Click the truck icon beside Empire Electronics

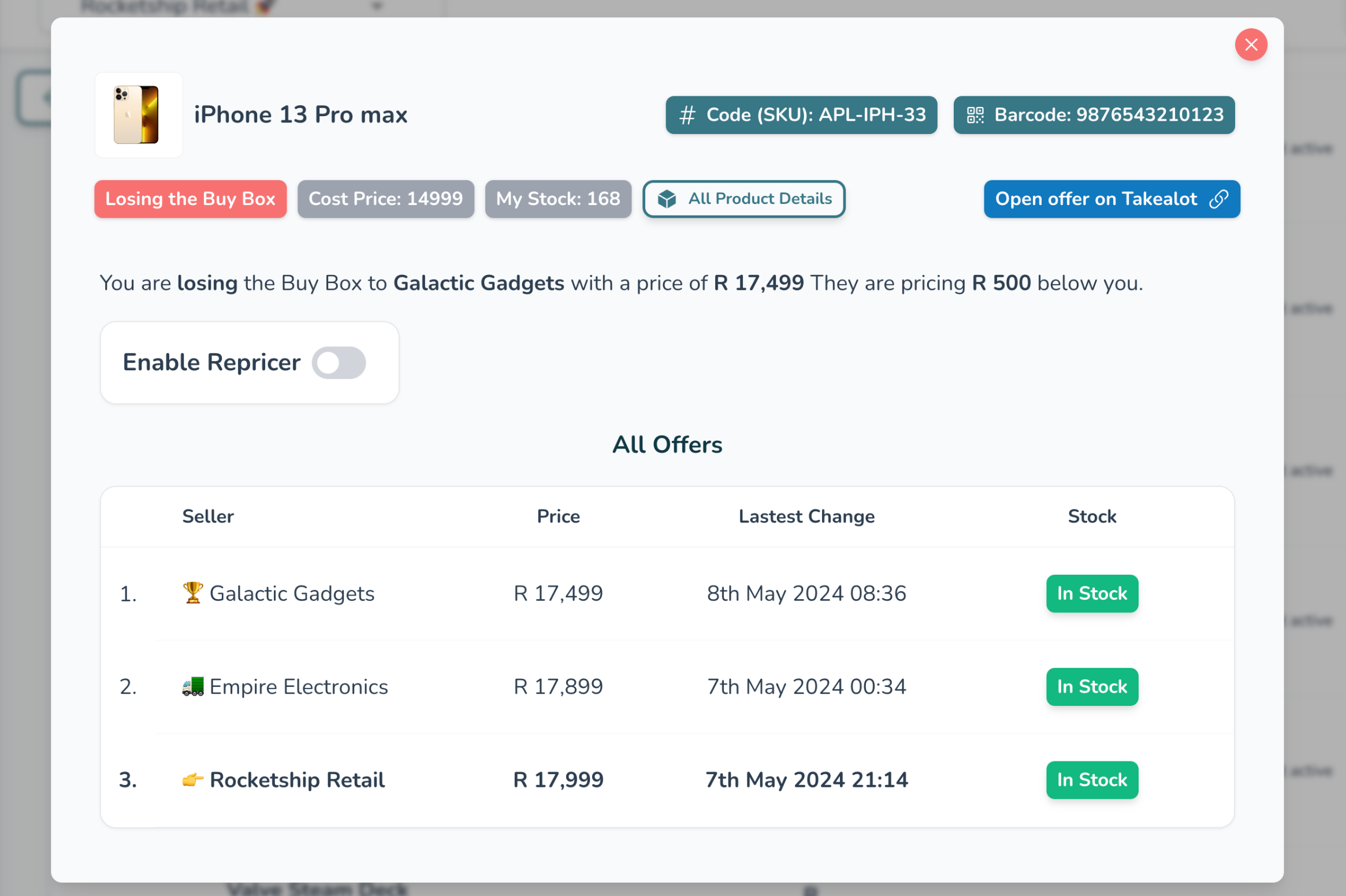pos(192,686)
